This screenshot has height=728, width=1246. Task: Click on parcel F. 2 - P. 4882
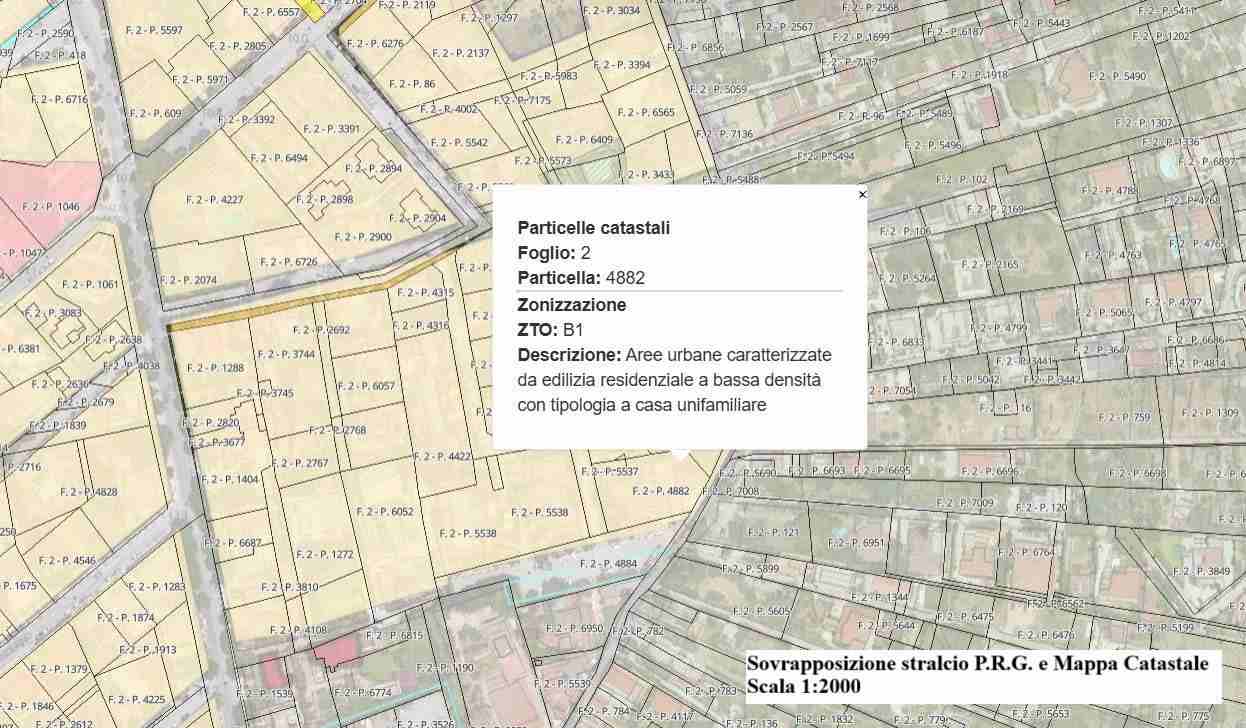661,492
